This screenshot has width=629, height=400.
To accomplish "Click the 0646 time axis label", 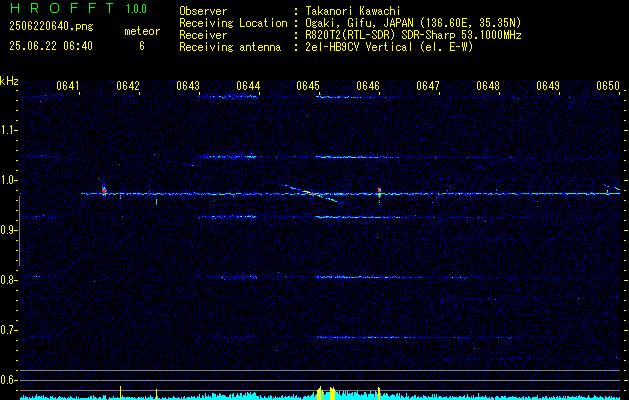I will (x=368, y=85).
